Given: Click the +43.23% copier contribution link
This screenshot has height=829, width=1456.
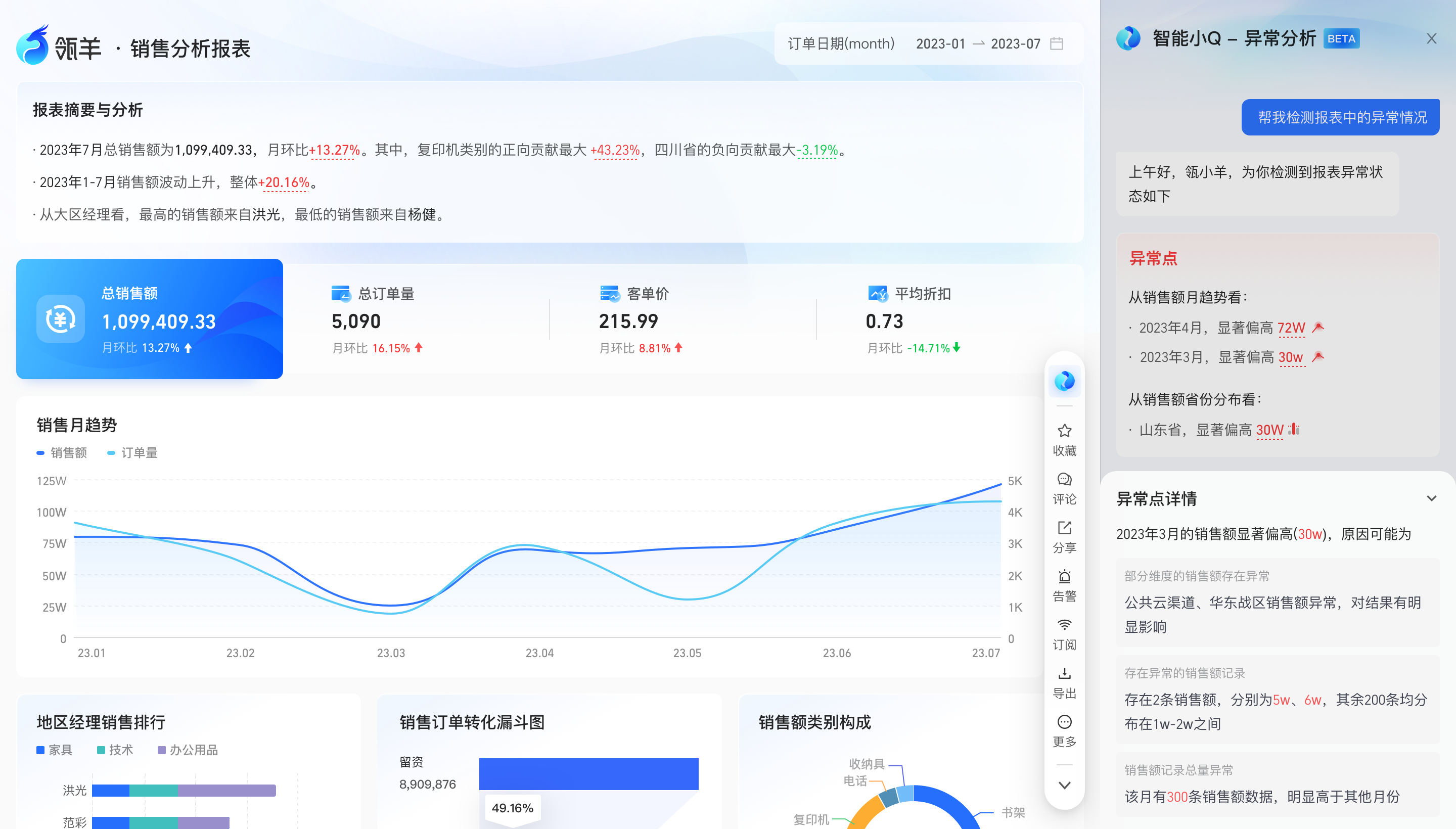Looking at the screenshot, I should pos(615,150).
